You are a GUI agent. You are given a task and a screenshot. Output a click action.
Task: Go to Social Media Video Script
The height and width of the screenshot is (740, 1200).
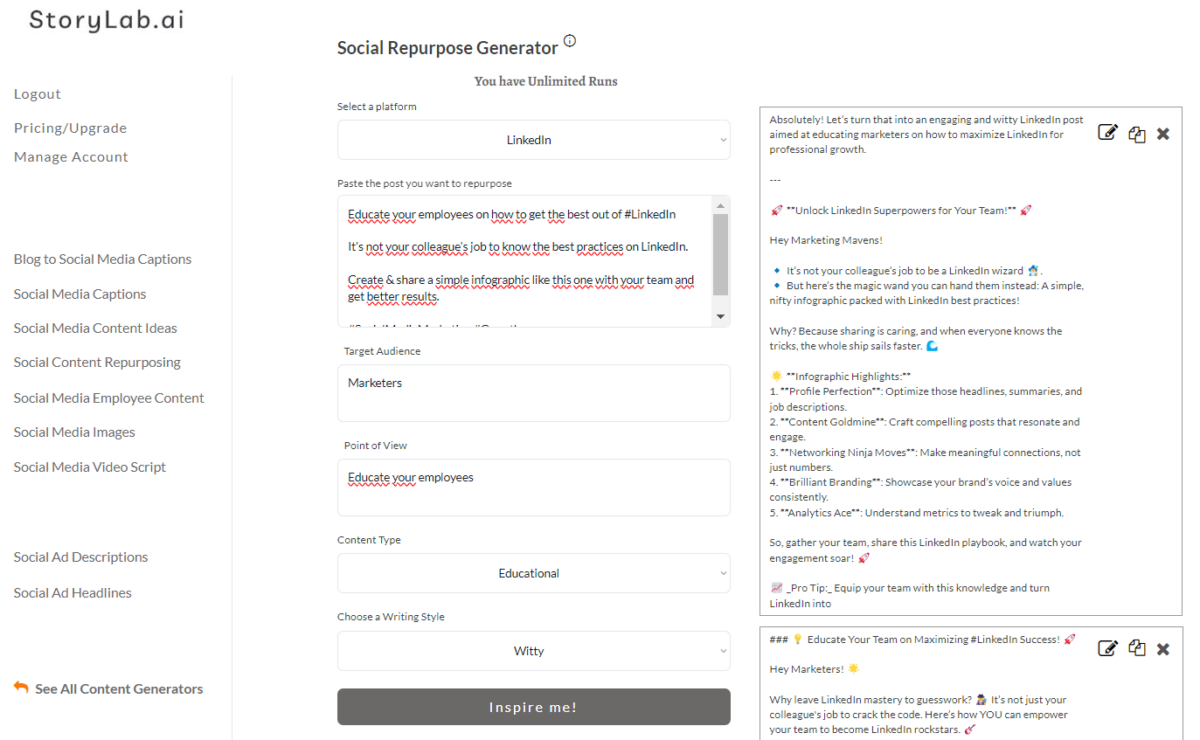point(90,467)
